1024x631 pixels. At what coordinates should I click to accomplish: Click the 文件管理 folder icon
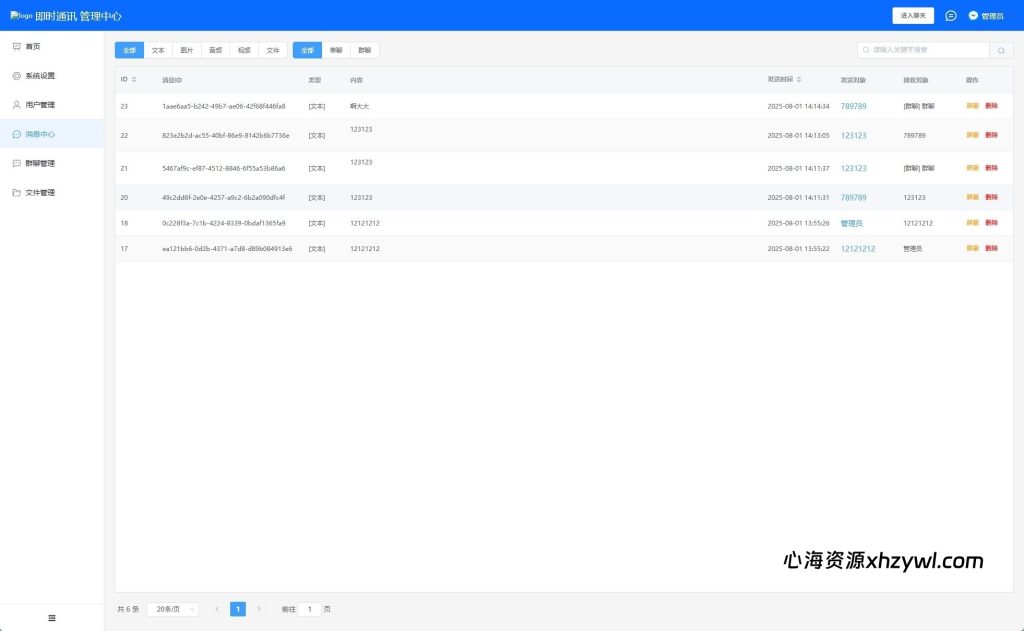tap(17, 192)
